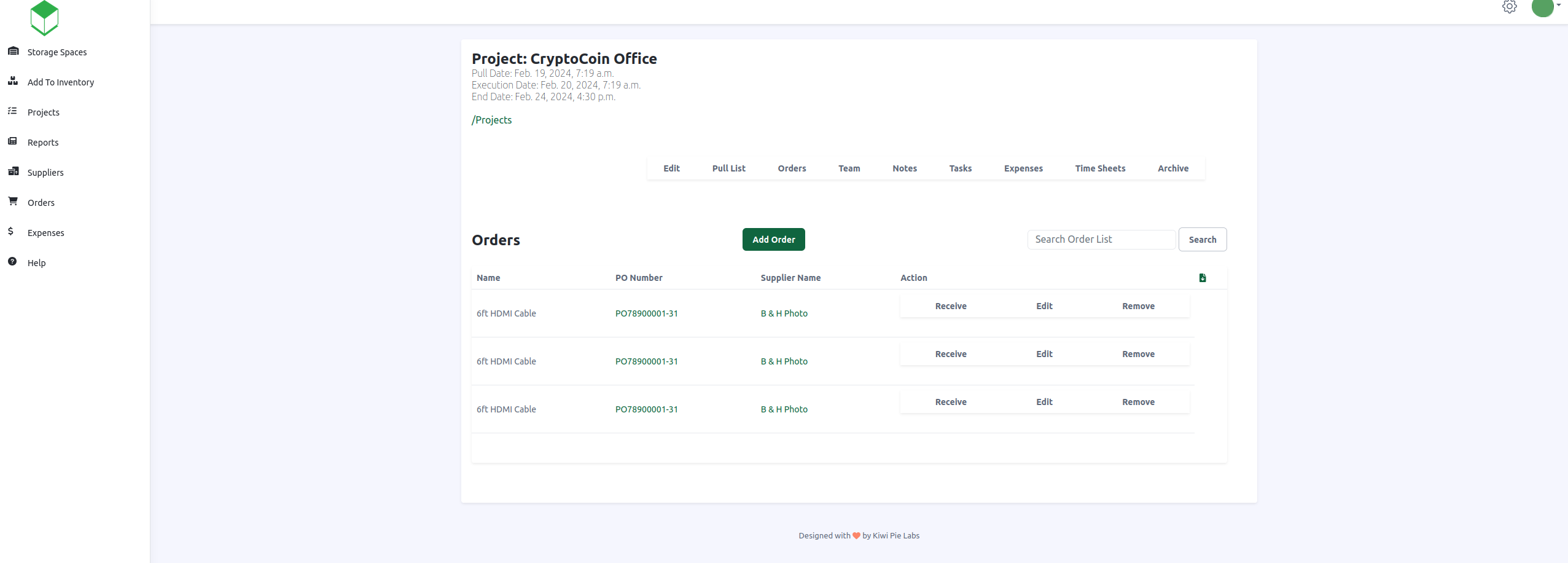The image size is (1568, 563).
Task: Select the Archive tab
Action: pyautogui.click(x=1172, y=168)
